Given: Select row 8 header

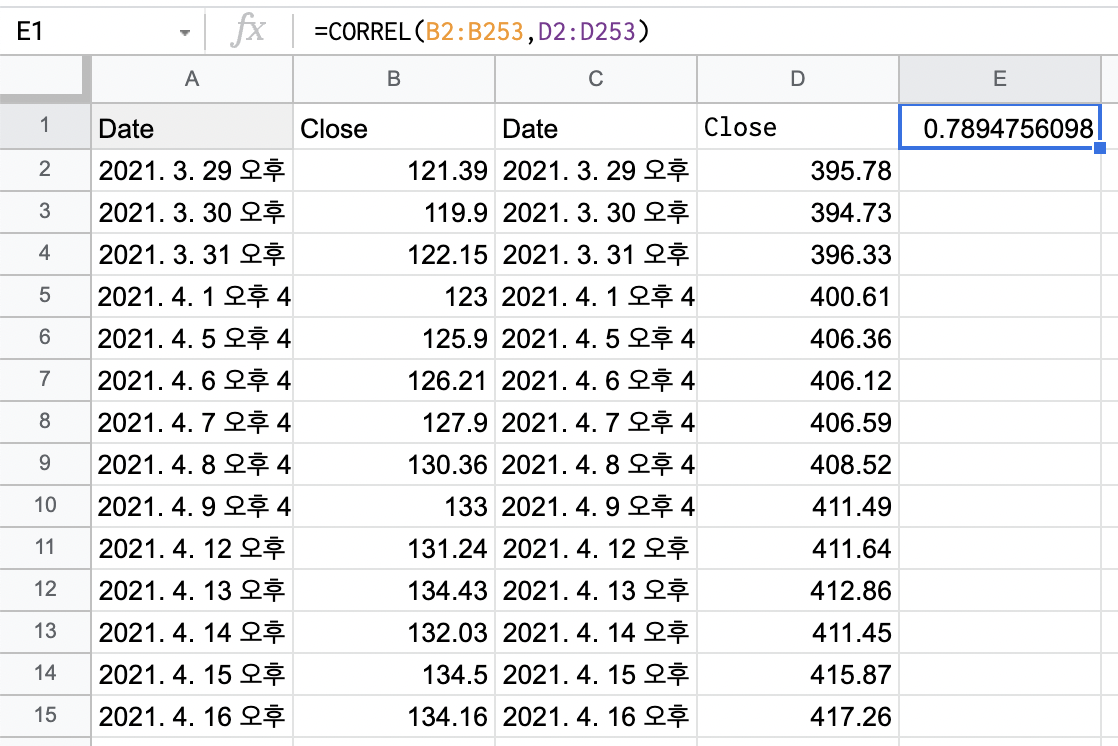Looking at the screenshot, I should pyautogui.click(x=45, y=421).
